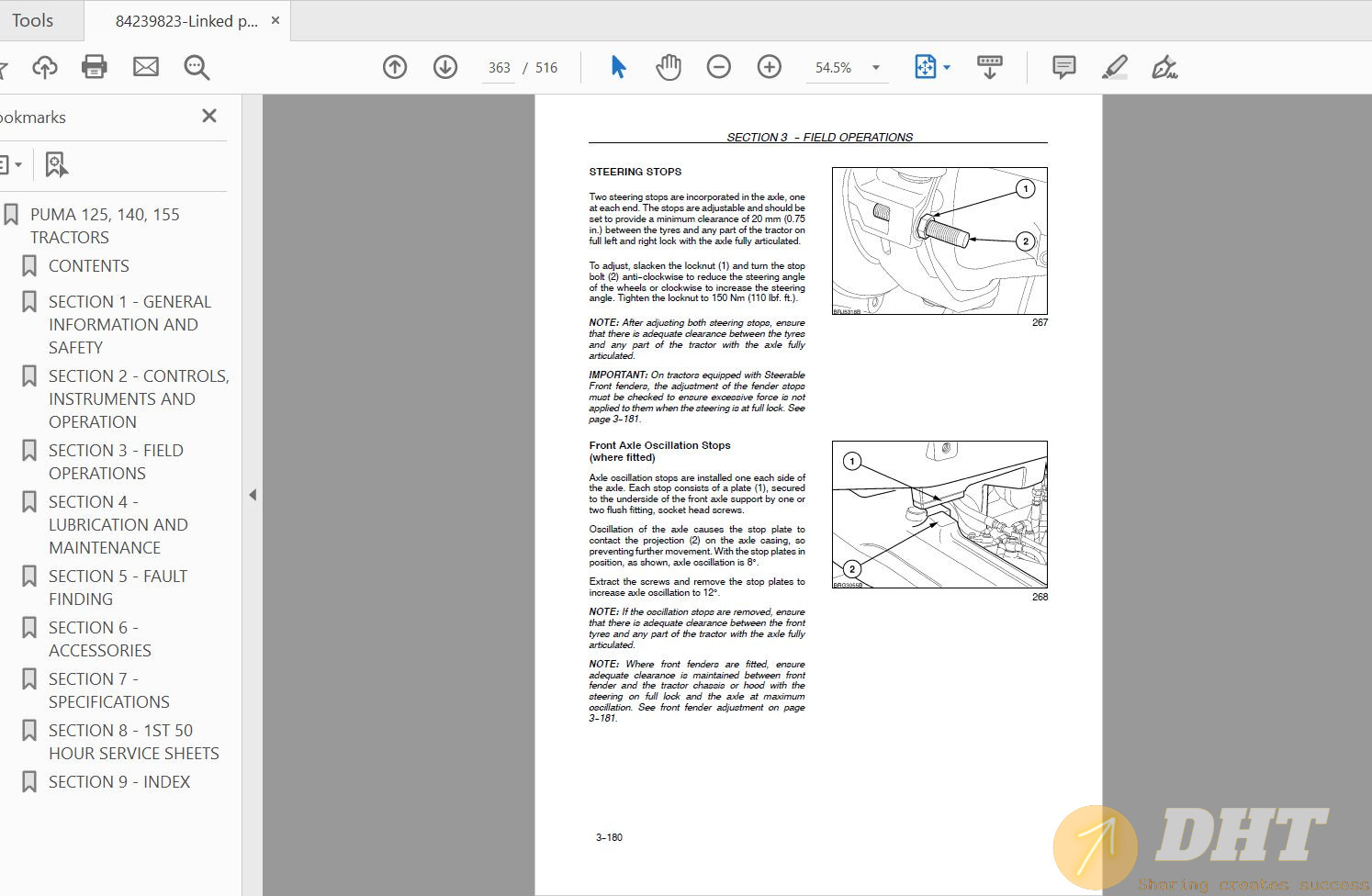The width and height of the screenshot is (1372, 896).
Task: Open SECTION 9 - INDEX bookmark
Action: (119, 782)
